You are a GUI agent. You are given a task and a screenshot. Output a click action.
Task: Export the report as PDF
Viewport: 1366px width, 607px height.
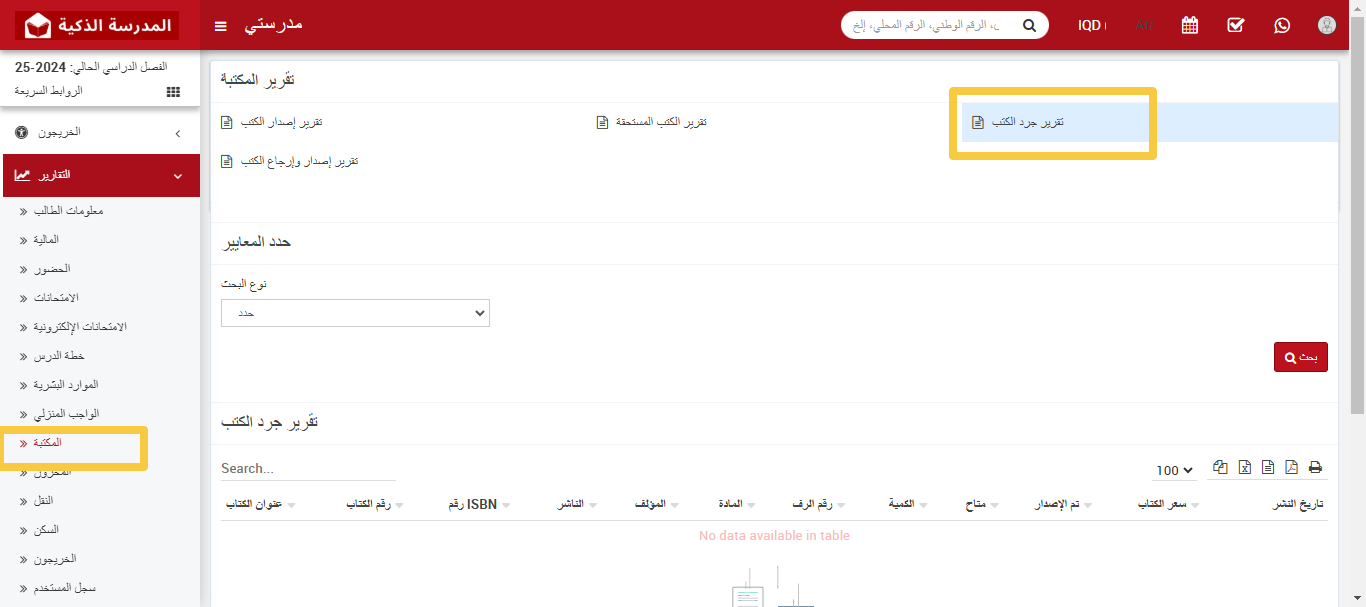[x=1291, y=467]
